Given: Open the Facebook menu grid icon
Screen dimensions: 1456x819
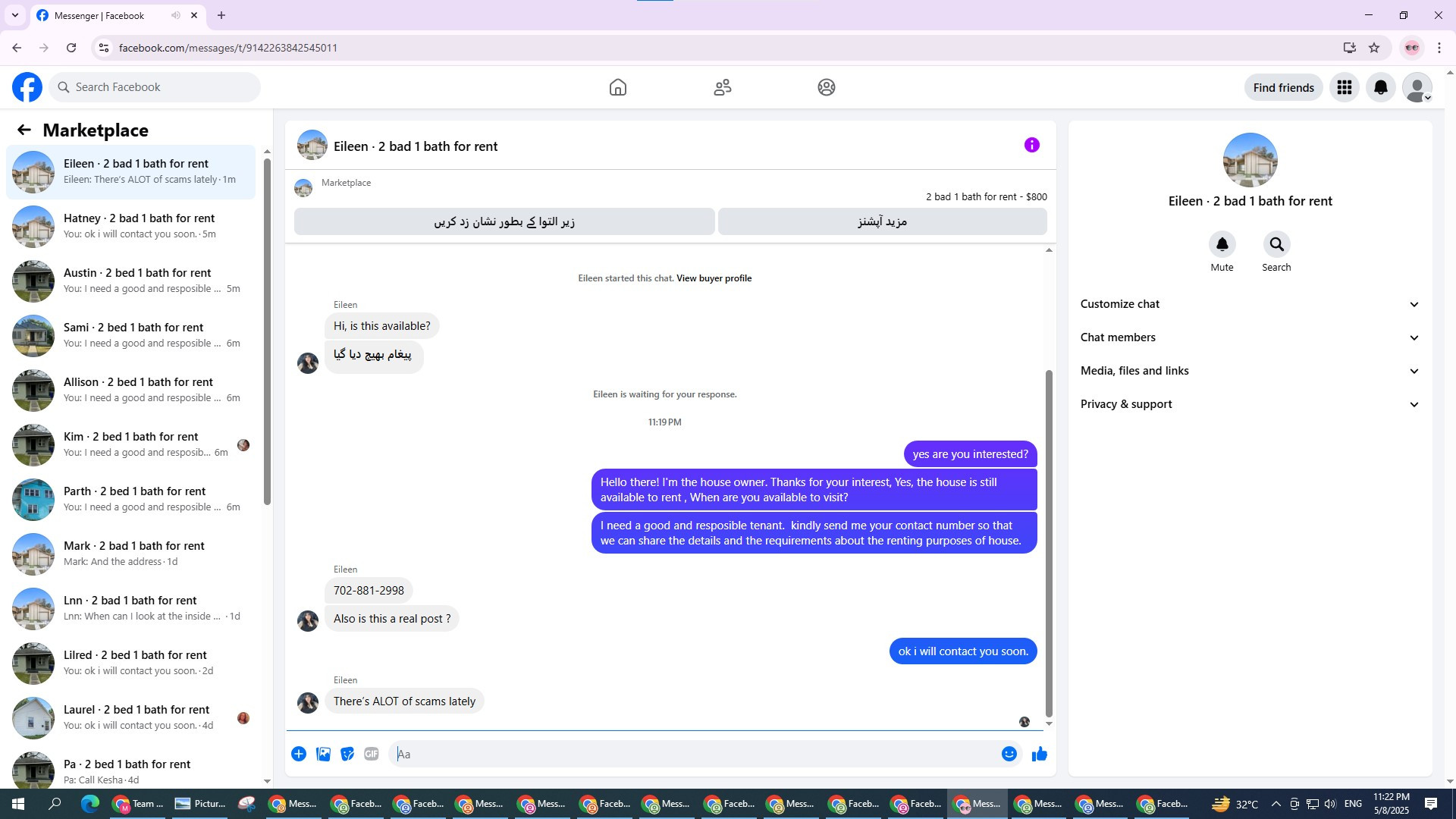Looking at the screenshot, I should (x=1345, y=87).
